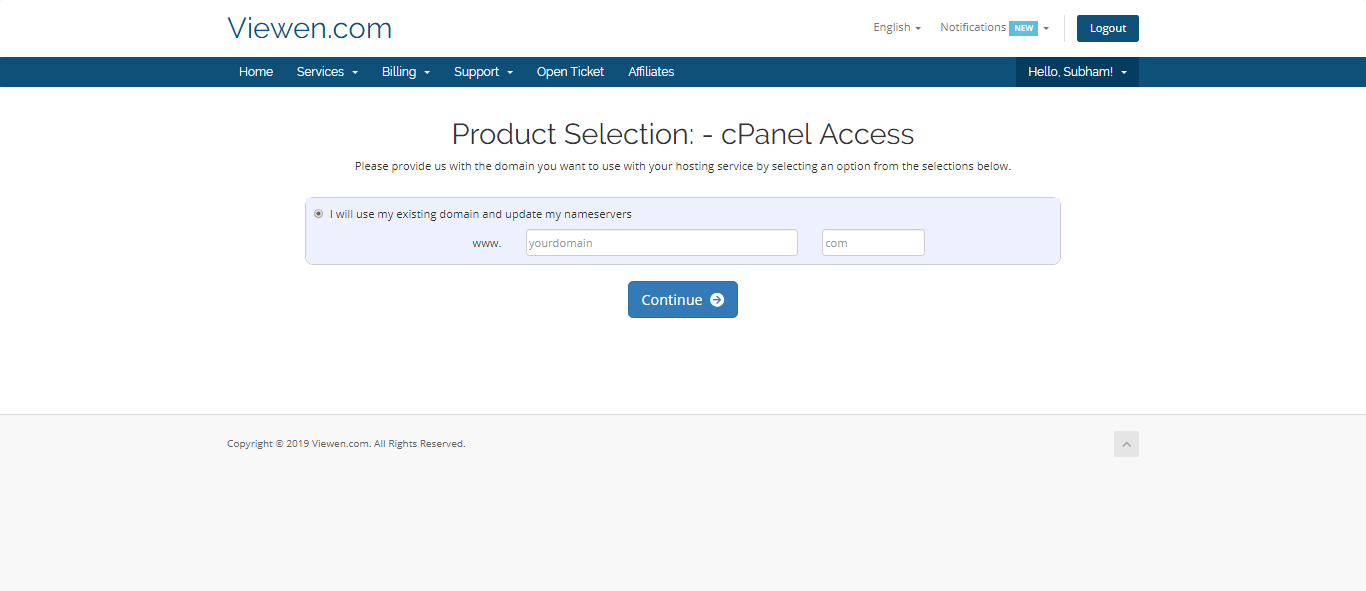The height and width of the screenshot is (591, 1366).
Task: Open the Billing menu
Action: click(406, 72)
